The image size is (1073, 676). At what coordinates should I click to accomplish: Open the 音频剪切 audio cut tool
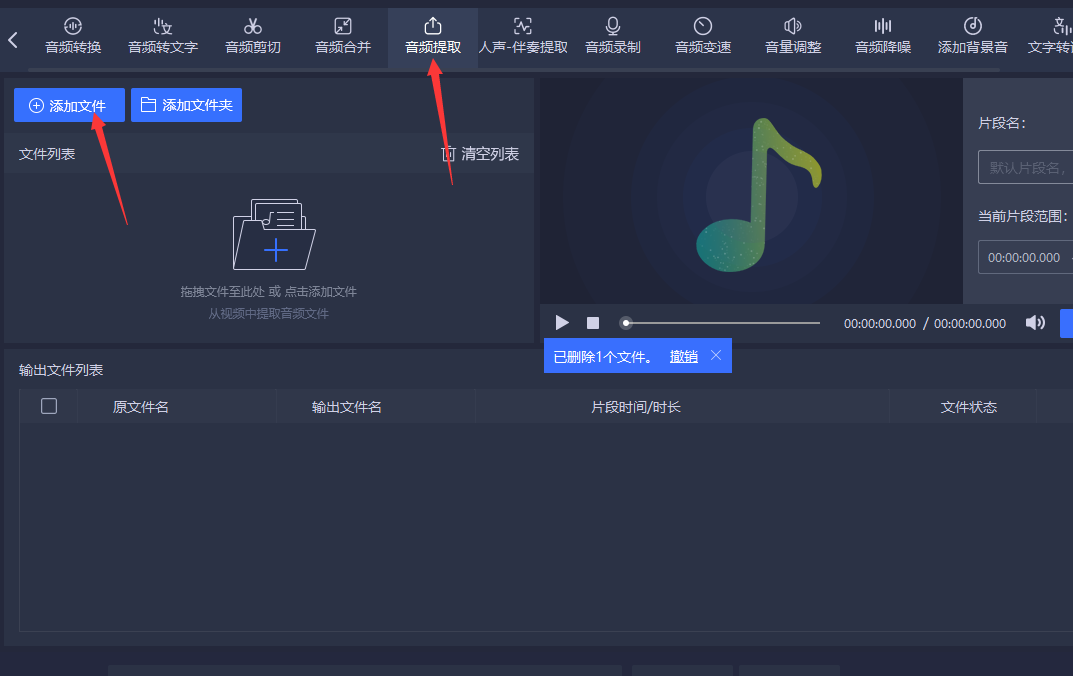[x=253, y=36]
